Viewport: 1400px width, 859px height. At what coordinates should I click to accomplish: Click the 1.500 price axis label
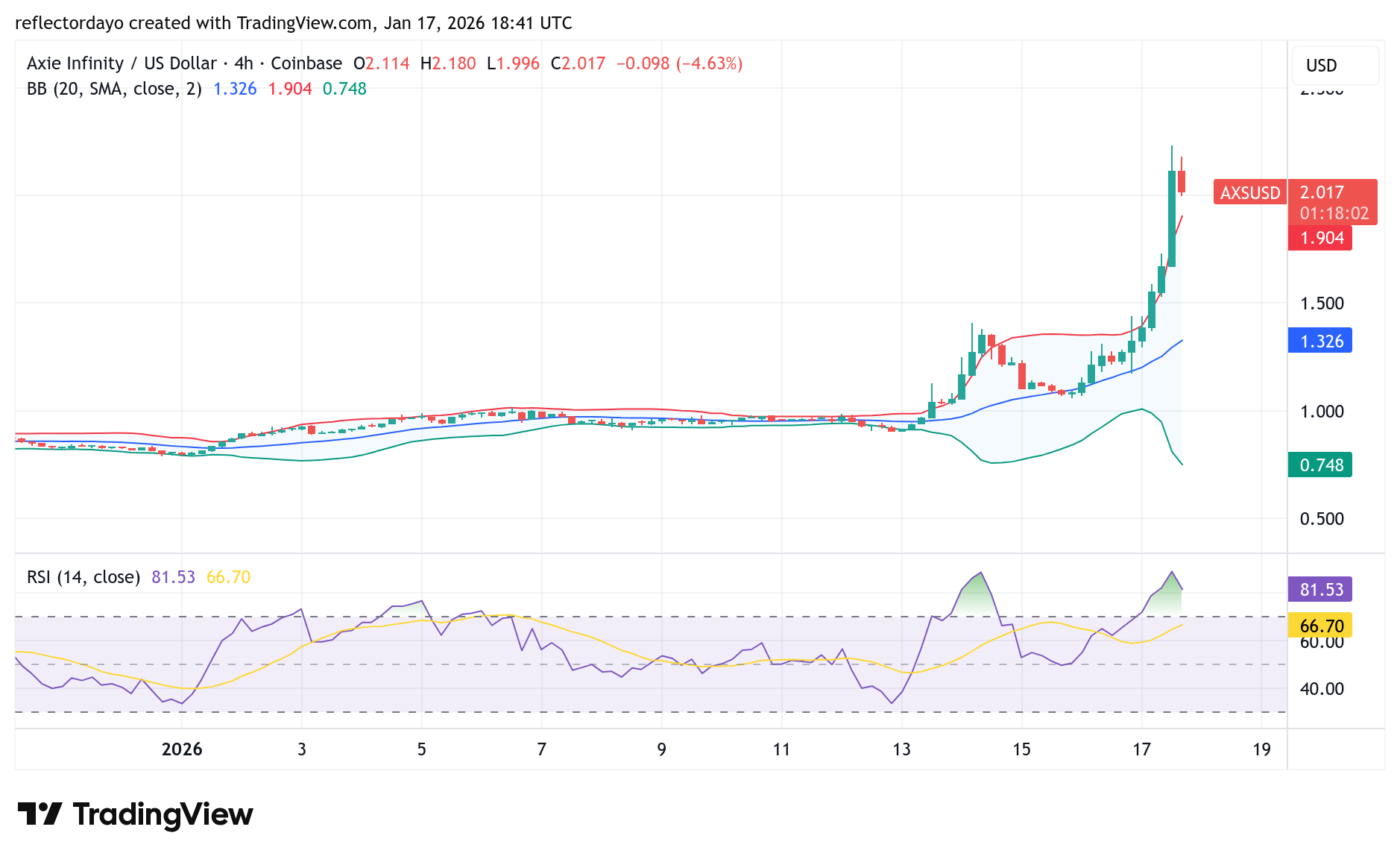pos(1322,303)
